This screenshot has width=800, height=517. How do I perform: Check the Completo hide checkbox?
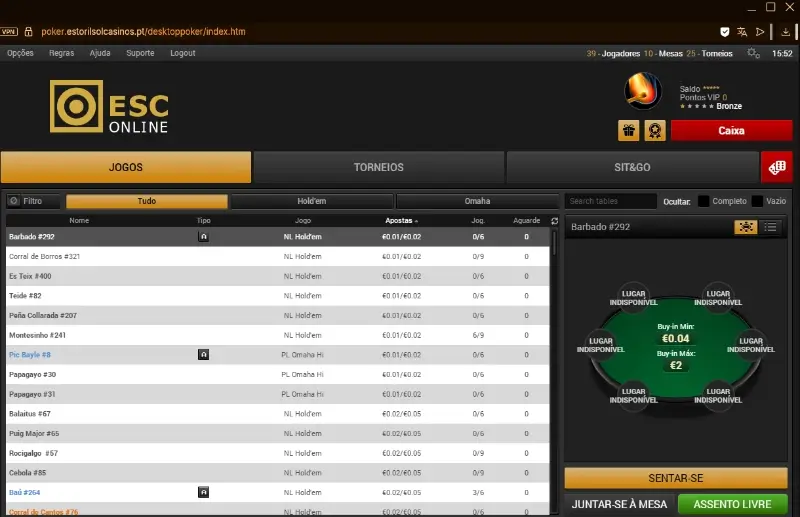703,201
